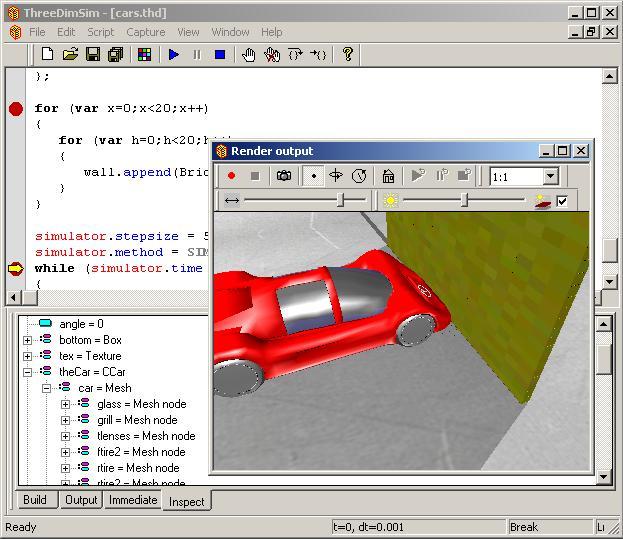Click the 3D car render viewport
This screenshot has height=539, width=623.
(401, 340)
